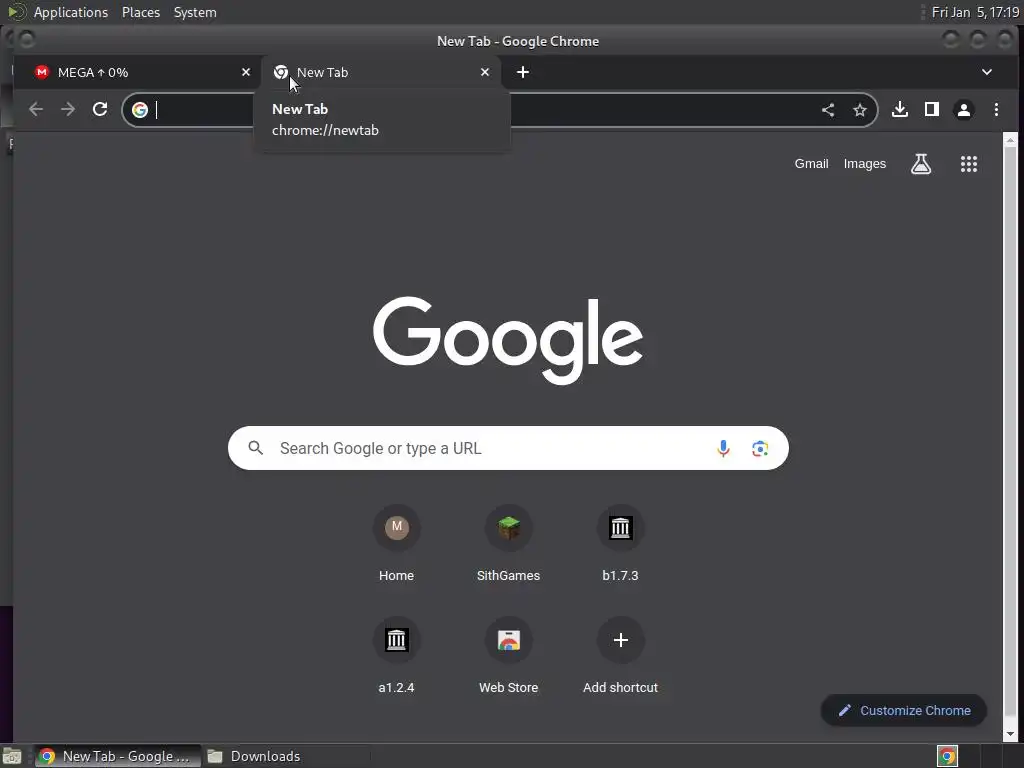The height and width of the screenshot is (768, 1024).
Task: Open a new tab with plus button
Action: [523, 72]
